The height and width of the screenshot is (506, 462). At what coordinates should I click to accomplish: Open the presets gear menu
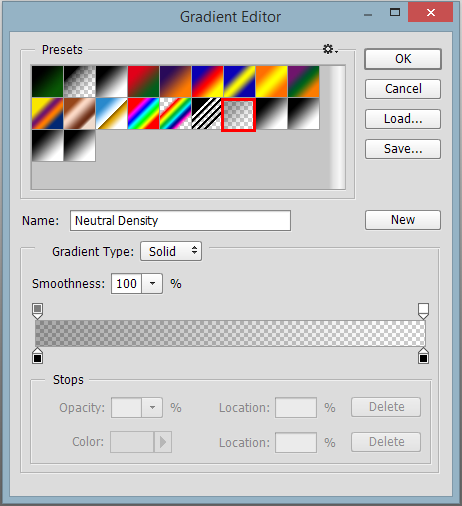[x=330, y=49]
